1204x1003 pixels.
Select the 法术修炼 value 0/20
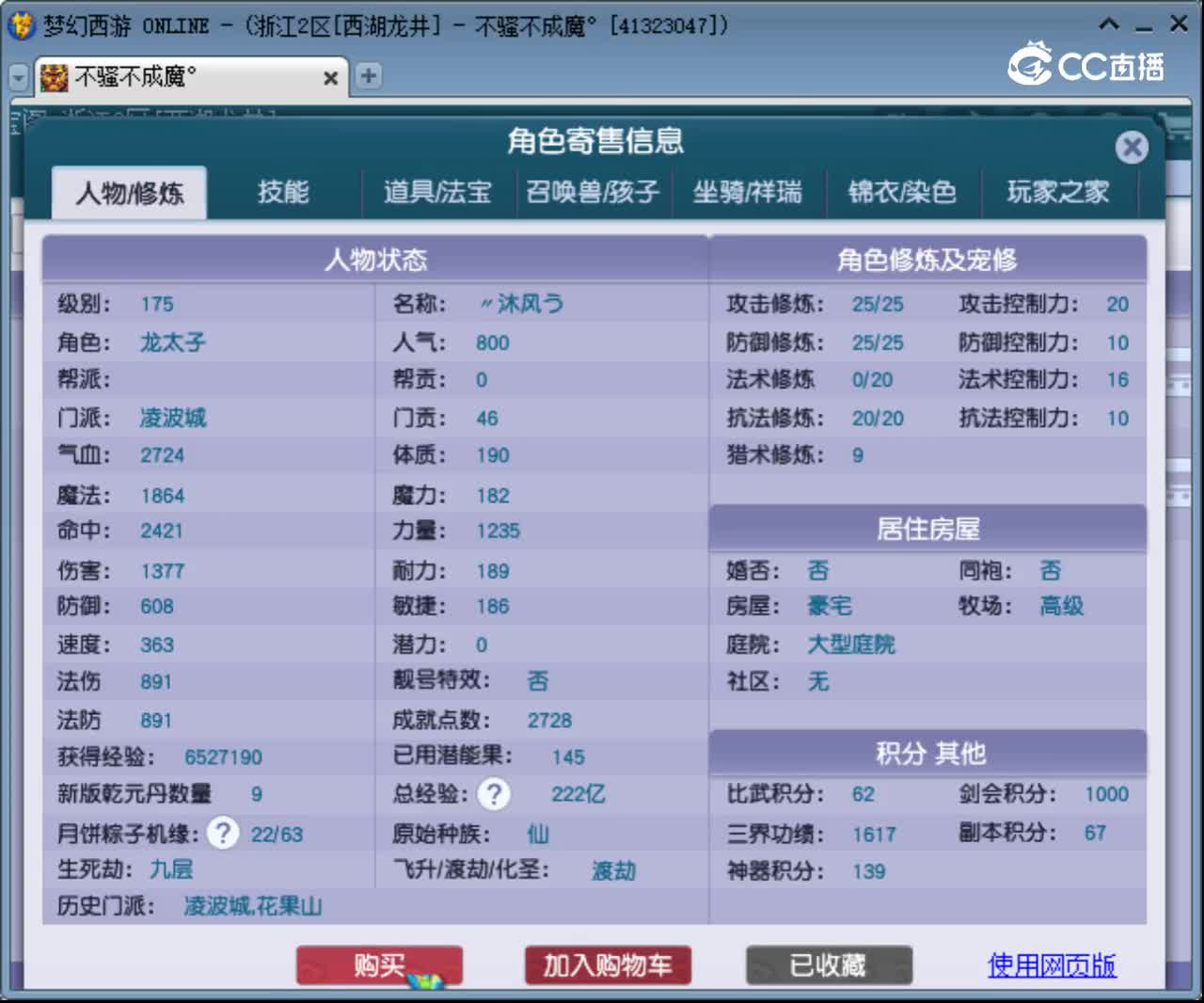click(x=872, y=380)
